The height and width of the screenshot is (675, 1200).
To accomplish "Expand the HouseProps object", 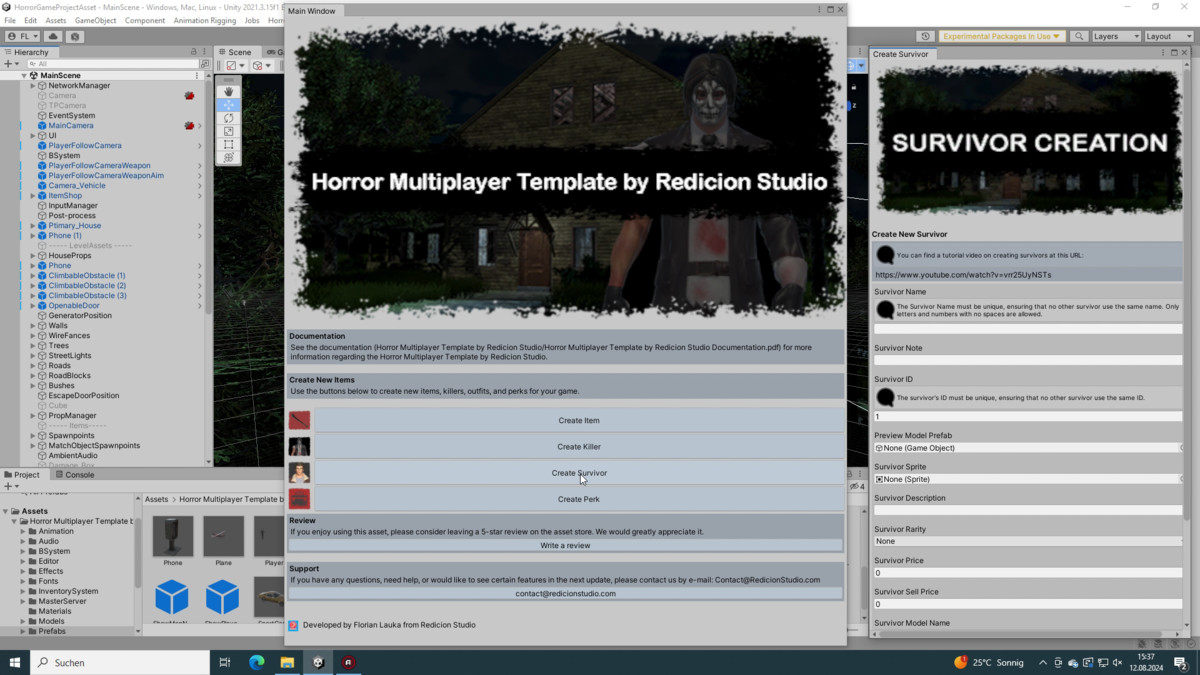I will point(33,256).
